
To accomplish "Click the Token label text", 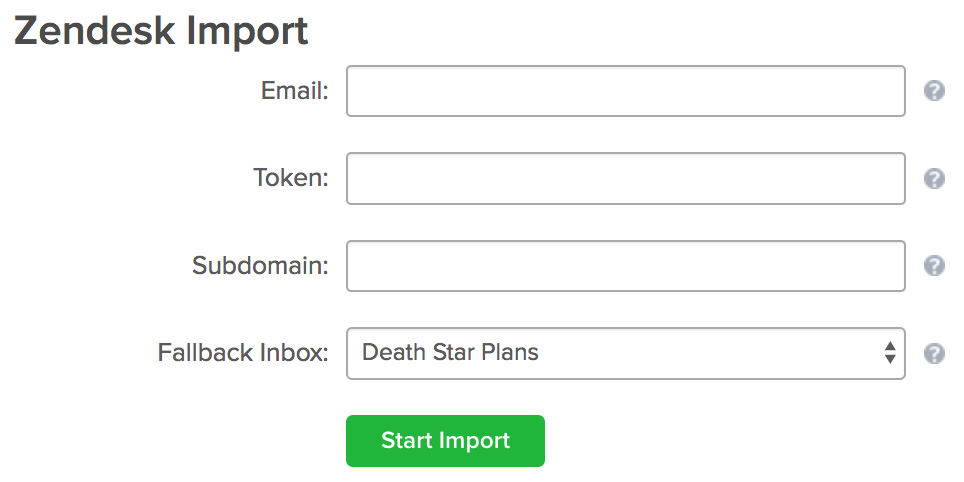I will [x=291, y=178].
